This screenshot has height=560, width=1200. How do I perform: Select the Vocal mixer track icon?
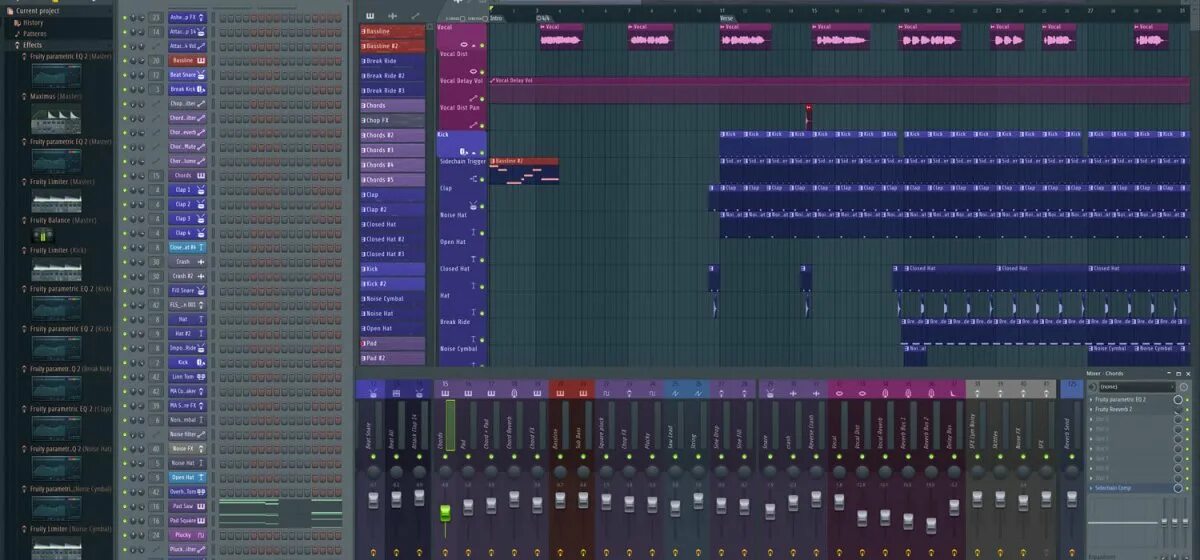pos(839,393)
